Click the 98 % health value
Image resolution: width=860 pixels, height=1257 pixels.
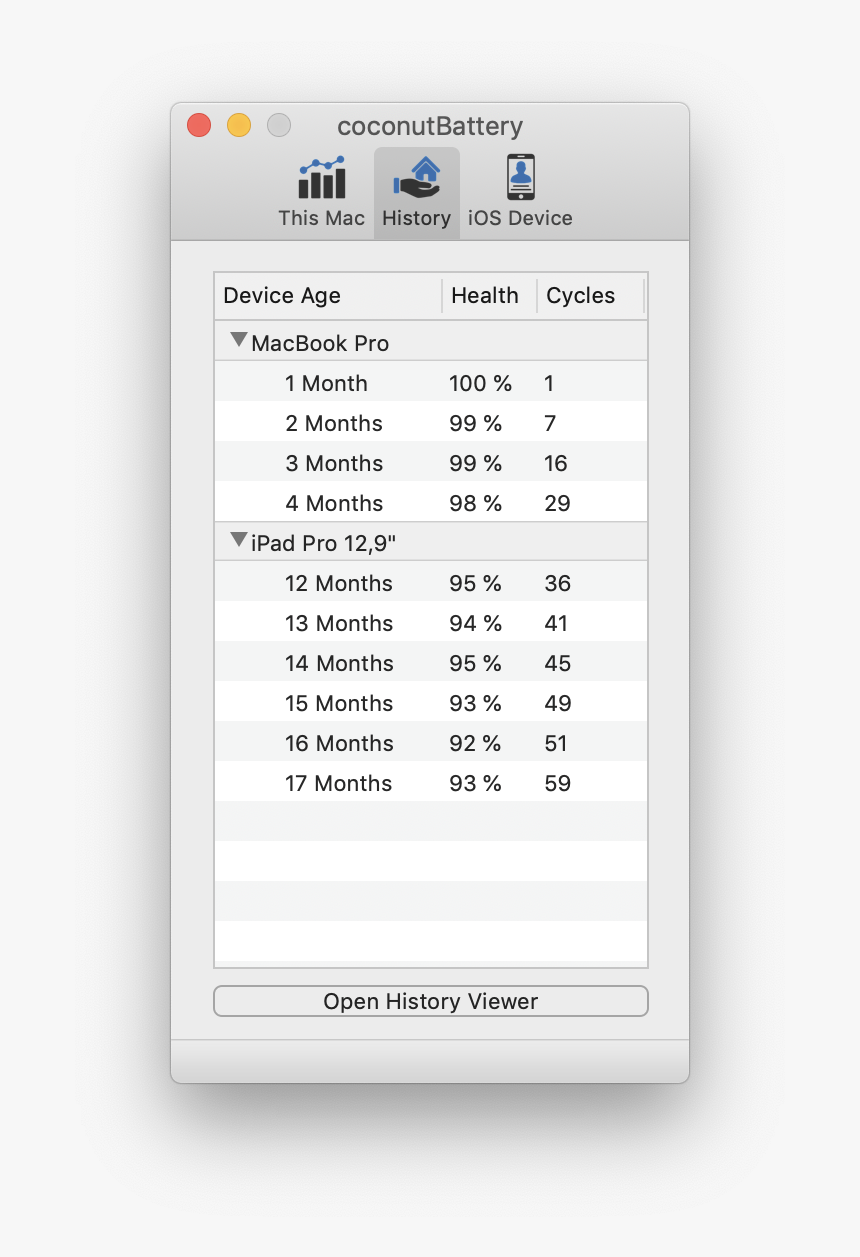coord(475,503)
